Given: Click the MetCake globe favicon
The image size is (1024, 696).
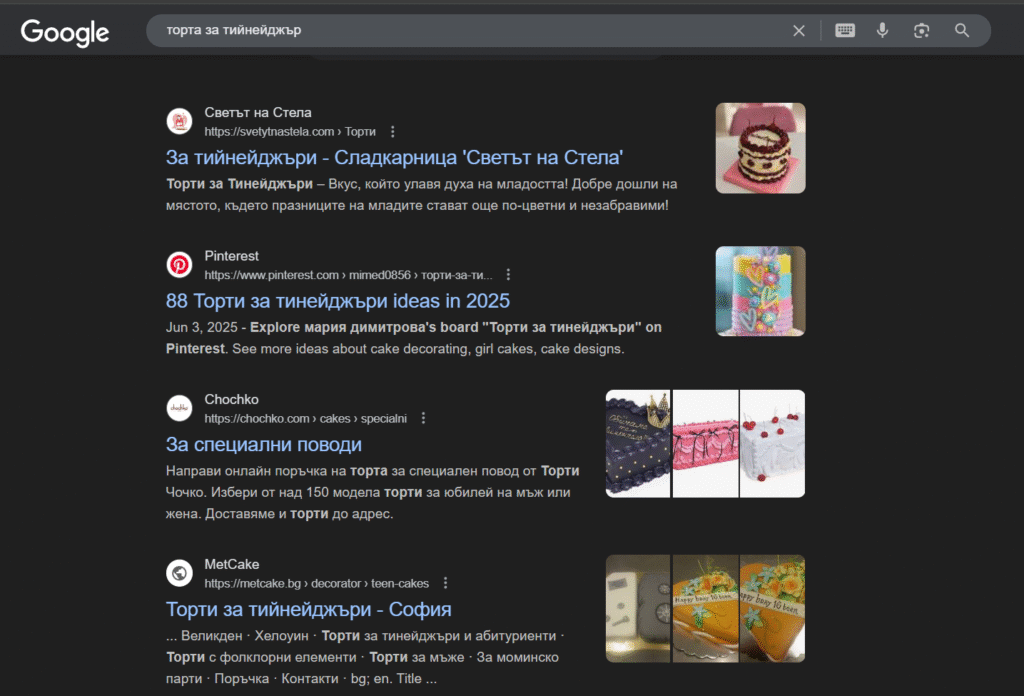Looking at the screenshot, I should coord(179,573).
